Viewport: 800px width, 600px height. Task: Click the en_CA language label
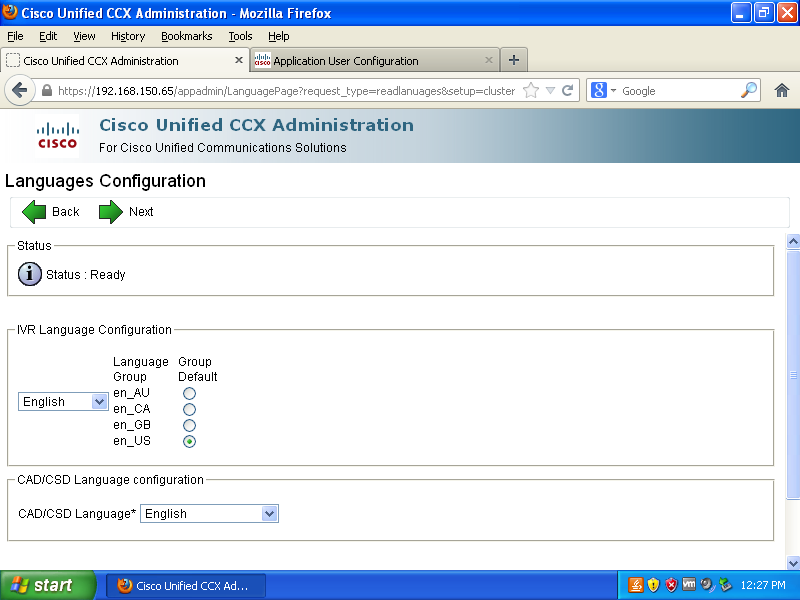[132, 409]
